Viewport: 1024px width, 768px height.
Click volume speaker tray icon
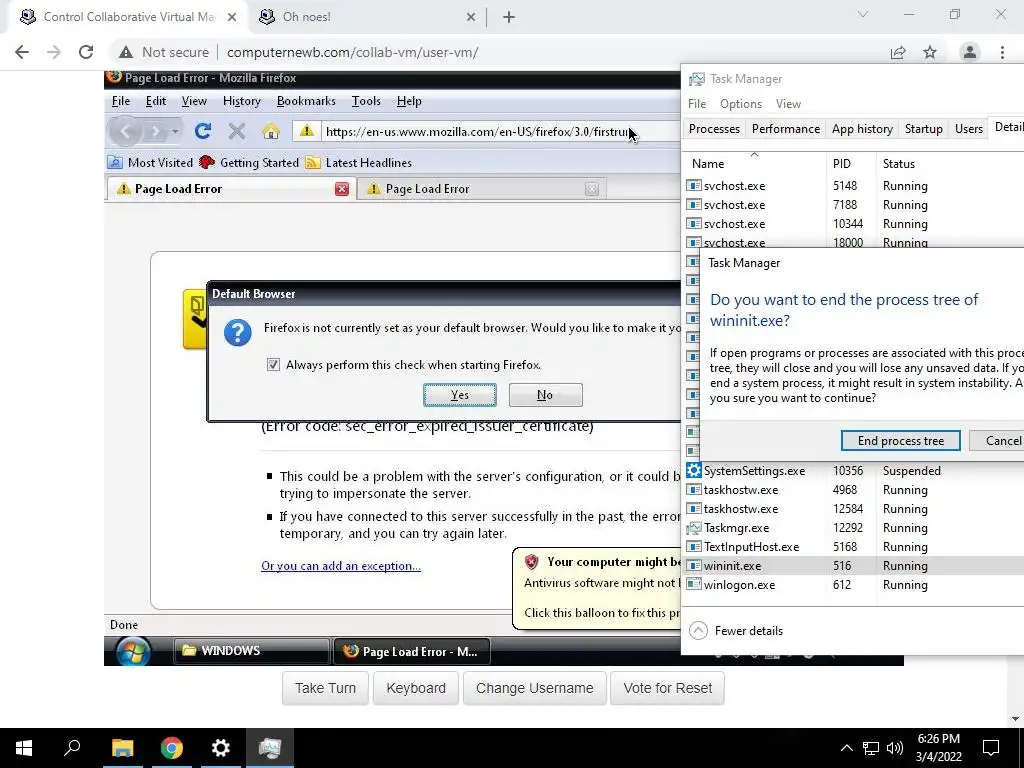895,748
